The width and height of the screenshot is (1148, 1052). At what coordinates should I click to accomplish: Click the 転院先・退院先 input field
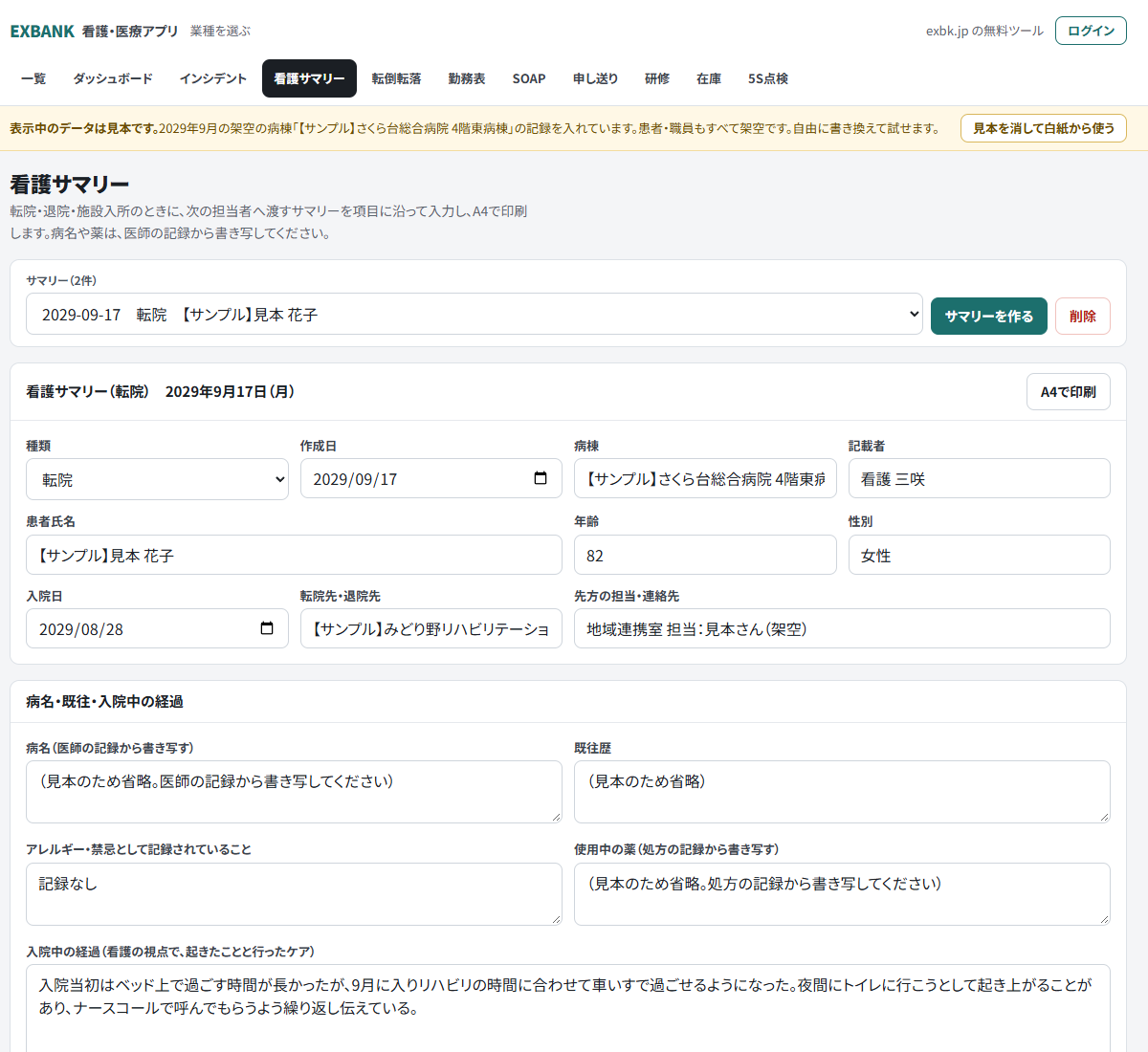click(x=431, y=628)
